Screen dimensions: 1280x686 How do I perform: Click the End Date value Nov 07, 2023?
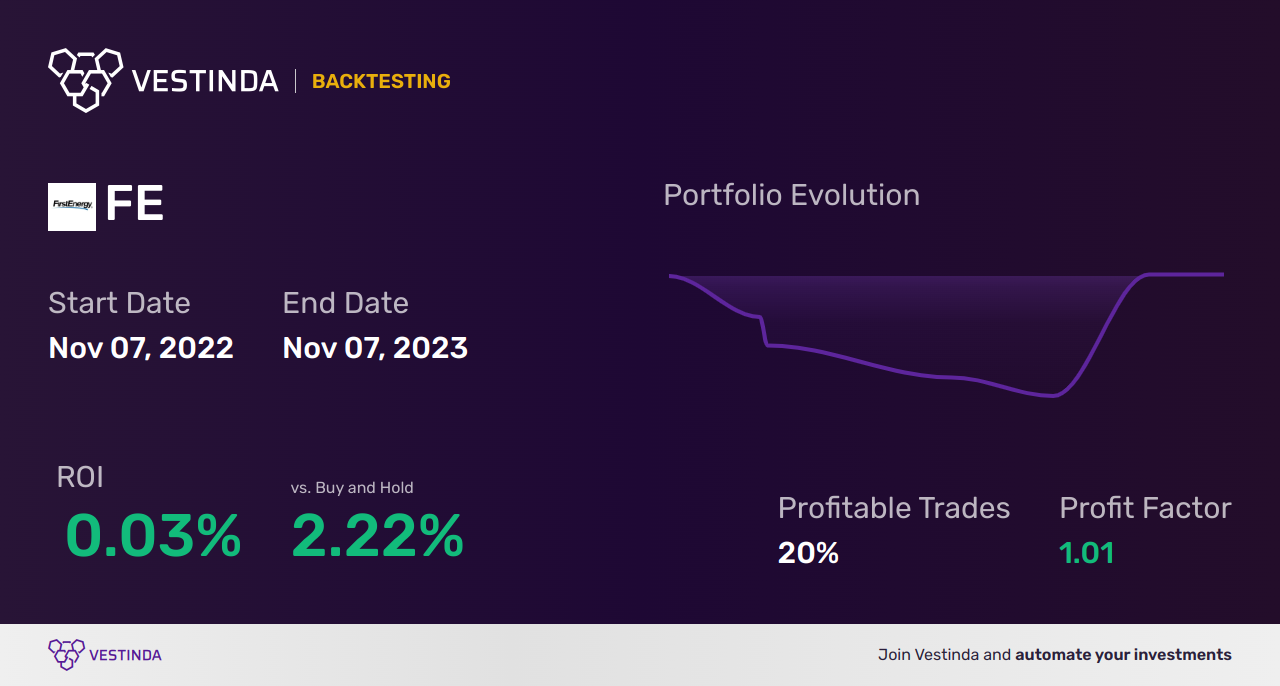375,347
